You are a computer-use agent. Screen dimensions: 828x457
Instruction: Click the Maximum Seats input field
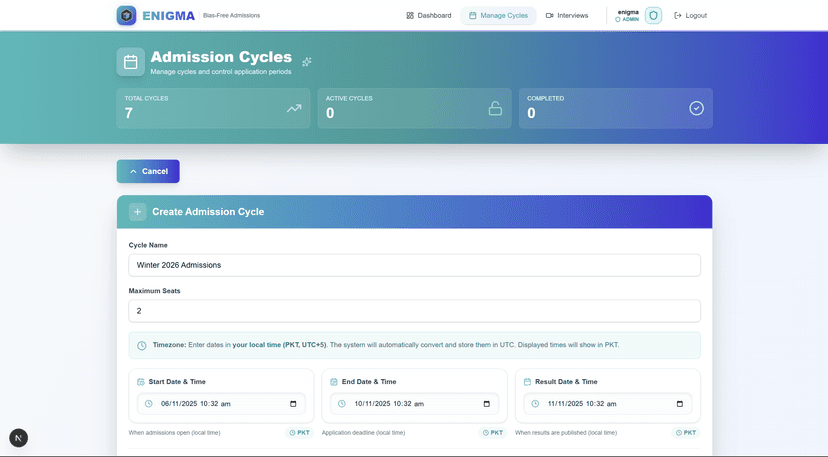[414, 311]
